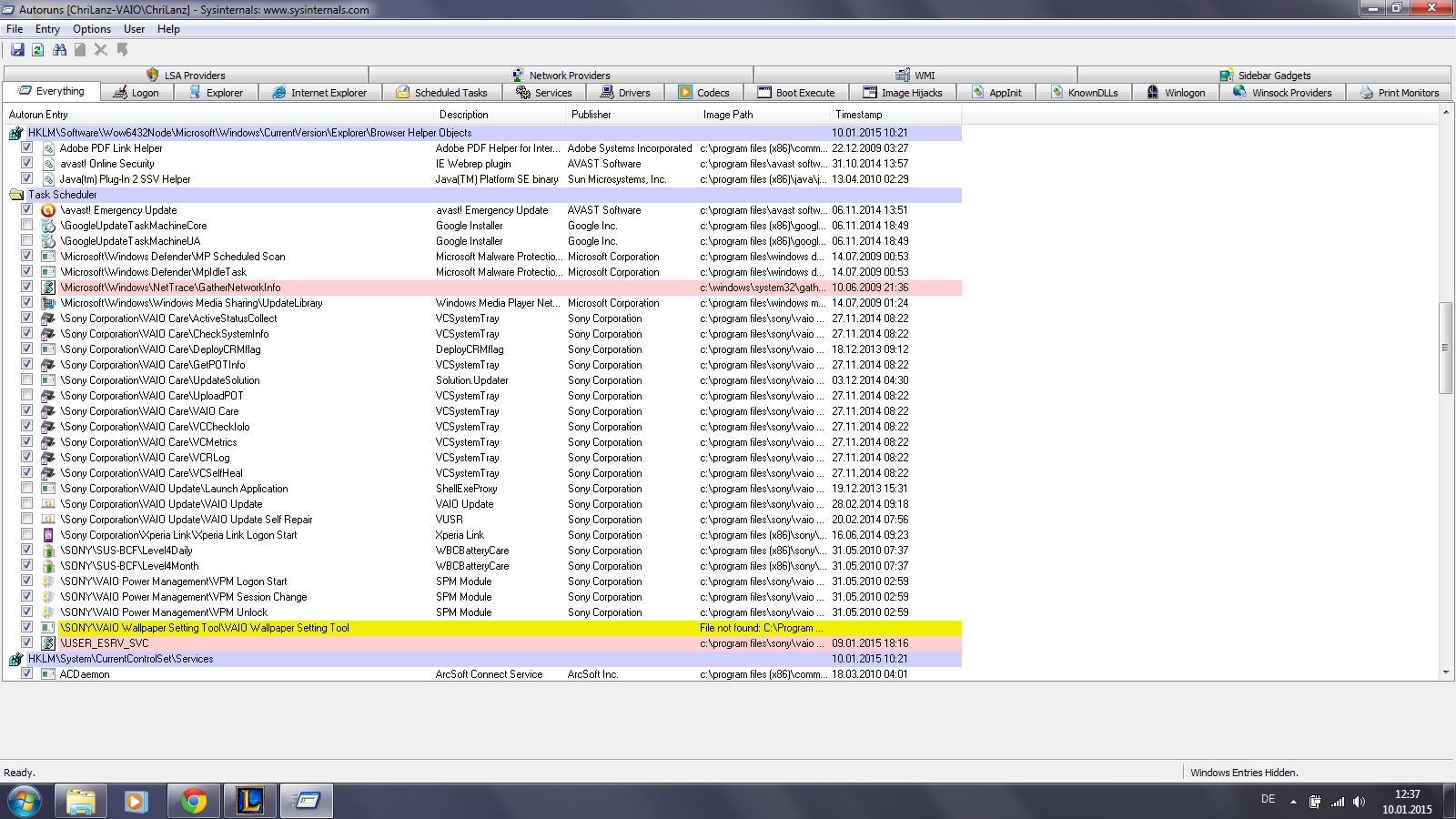This screenshot has width=1456, height=819.
Task: Sort by the Image Path column header
Action: coord(763,115)
